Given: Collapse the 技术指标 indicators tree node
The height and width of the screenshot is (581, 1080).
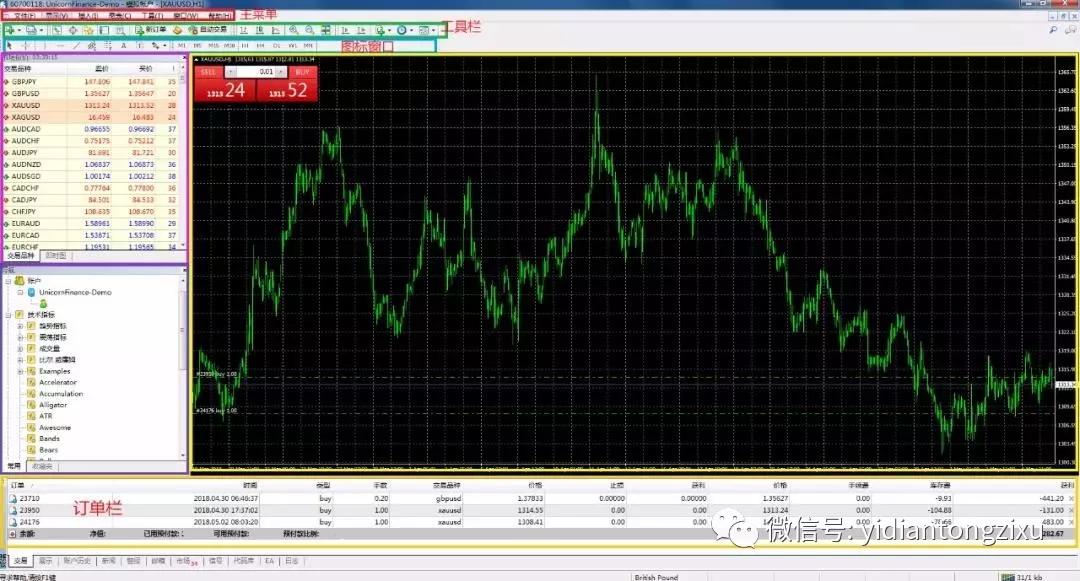Looking at the screenshot, I should pyautogui.click(x=8, y=314).
